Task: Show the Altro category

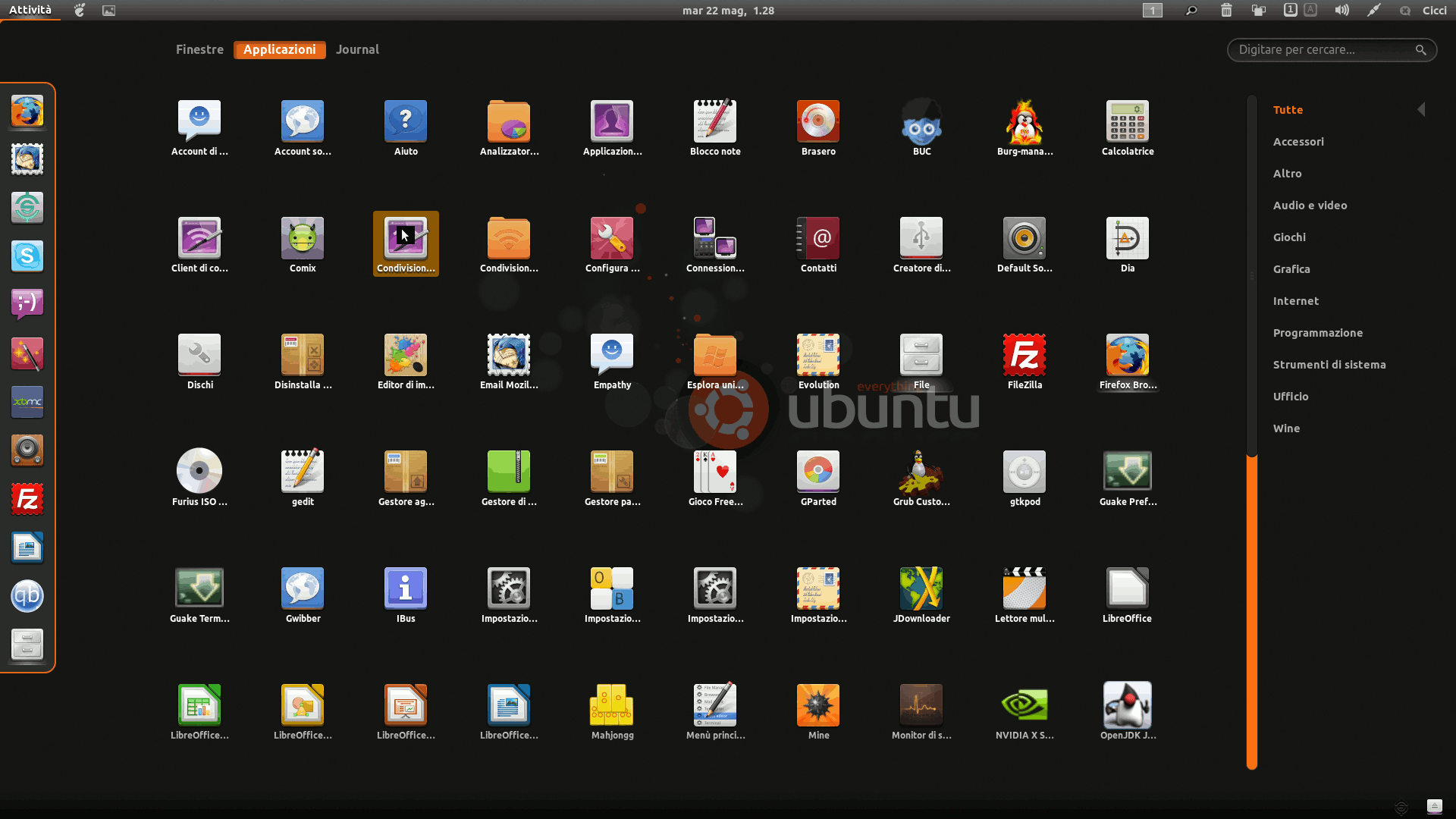Action: pos(1287,174)
